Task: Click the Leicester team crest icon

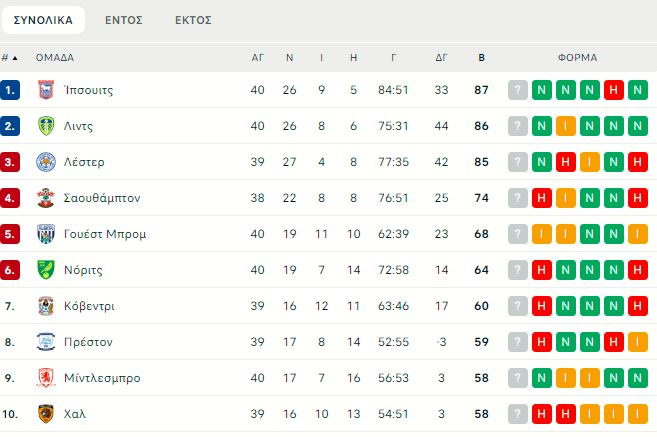Action: [x=45, y=162]
